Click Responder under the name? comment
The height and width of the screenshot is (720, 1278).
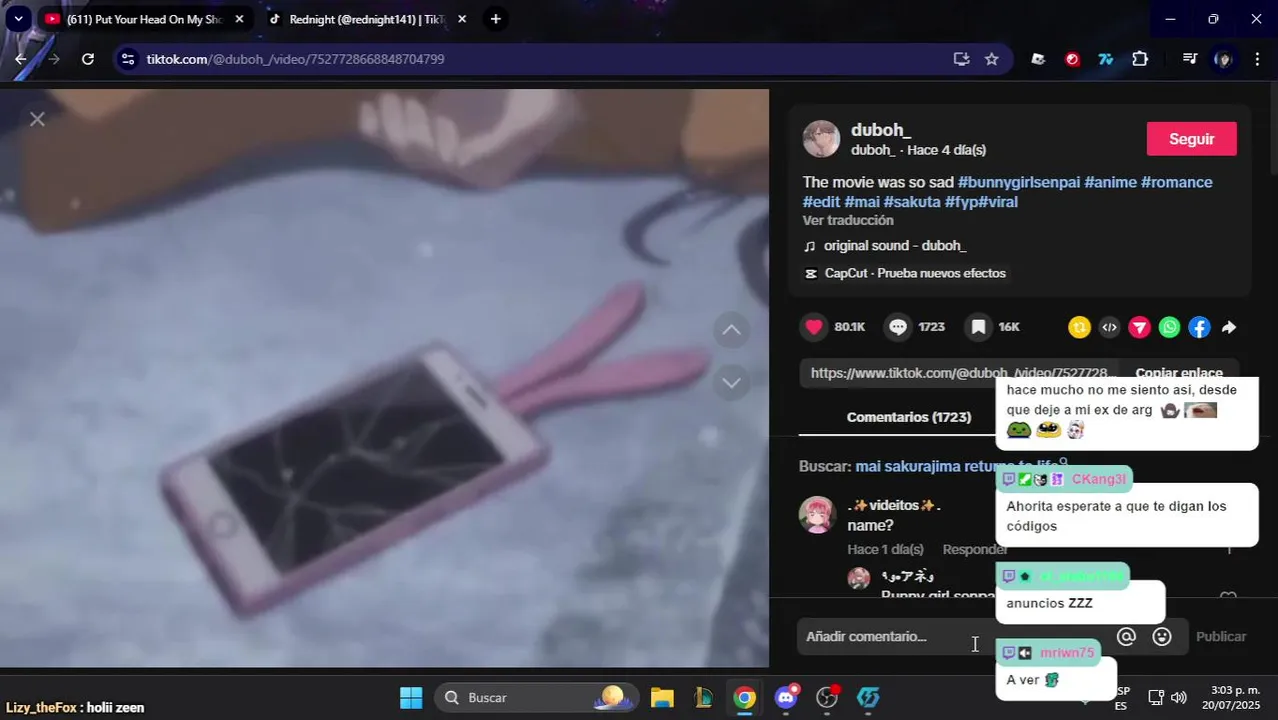point(975,549)
